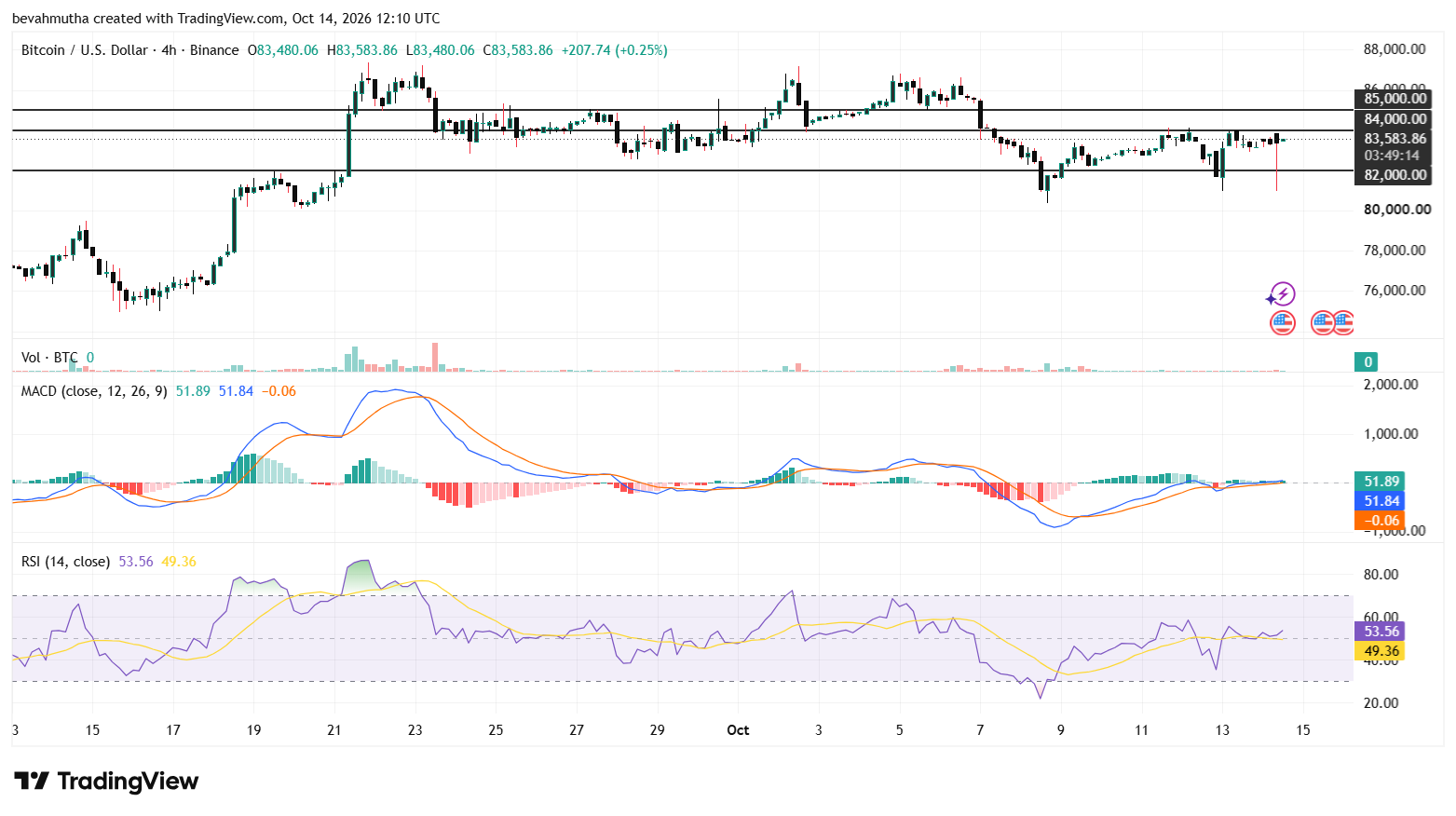Click the blue 51.84 badge on MACD scale
Image resolution: width=1456 pixels, height=816 pixels.
tap(1380, 501)
